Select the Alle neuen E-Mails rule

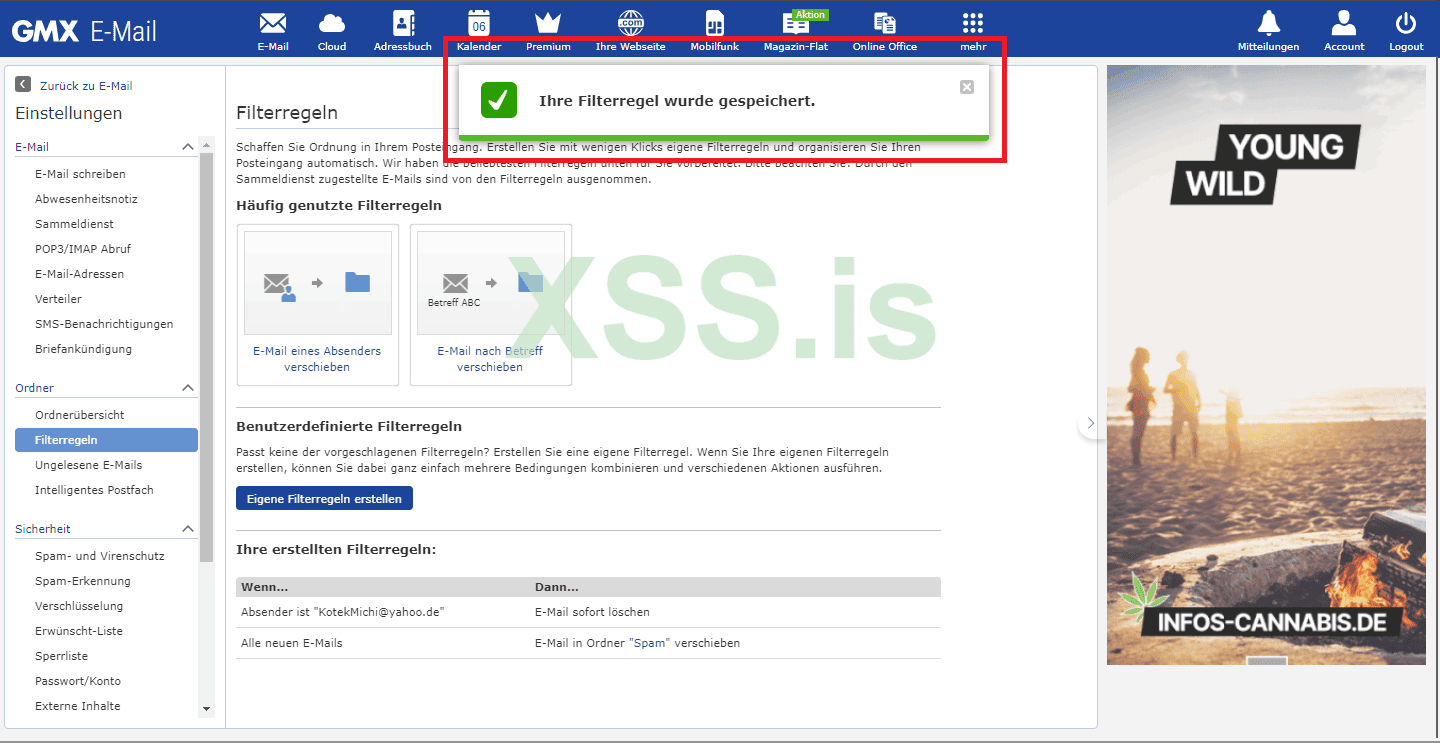[x=292, y=643]
